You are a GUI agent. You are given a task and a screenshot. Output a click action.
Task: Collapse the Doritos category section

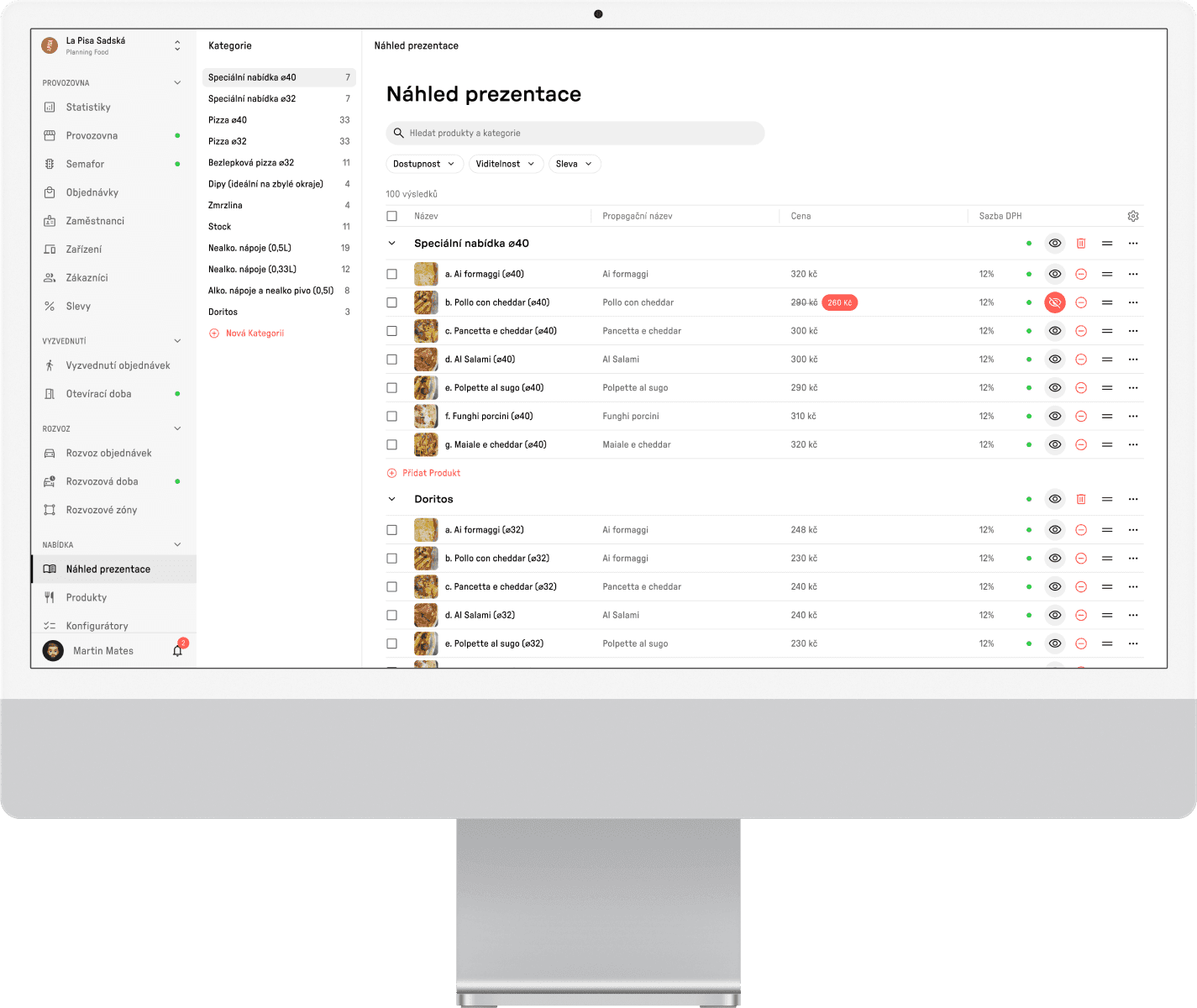tap(391, 499)
